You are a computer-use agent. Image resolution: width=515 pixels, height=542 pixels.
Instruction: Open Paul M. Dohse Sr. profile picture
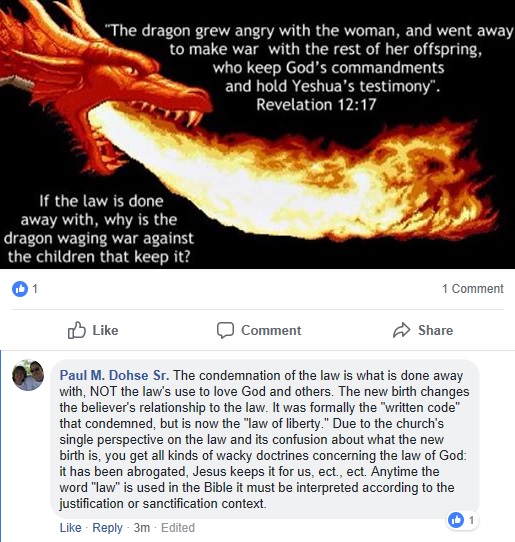[28, 375]
